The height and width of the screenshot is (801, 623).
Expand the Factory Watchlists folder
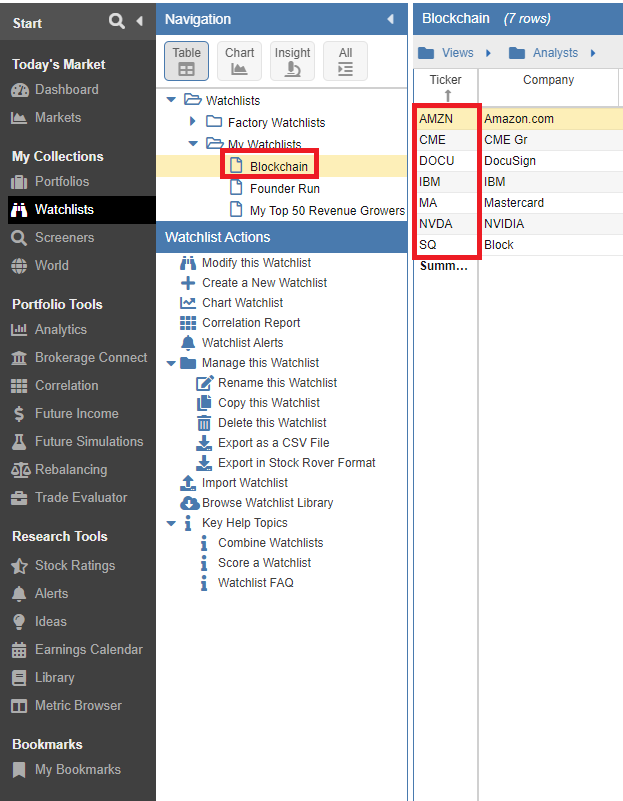click(193, 122)
